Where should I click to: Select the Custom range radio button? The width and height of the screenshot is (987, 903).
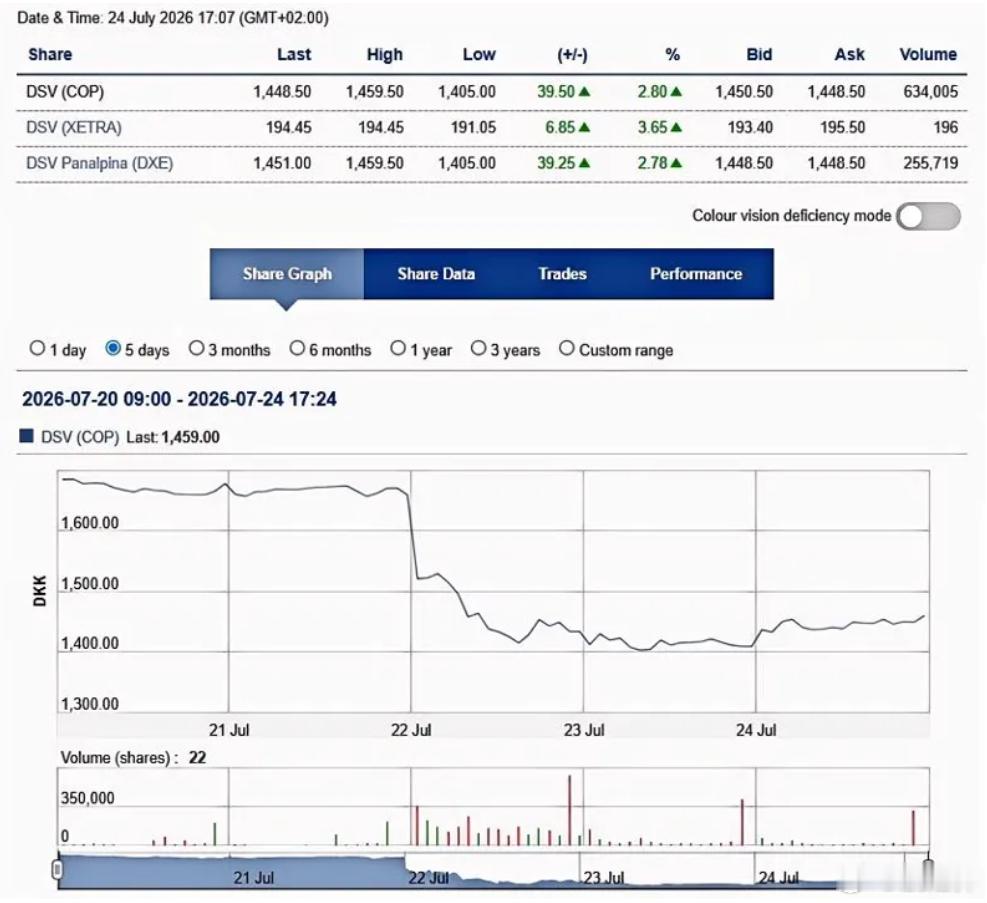tap(567, 348)
